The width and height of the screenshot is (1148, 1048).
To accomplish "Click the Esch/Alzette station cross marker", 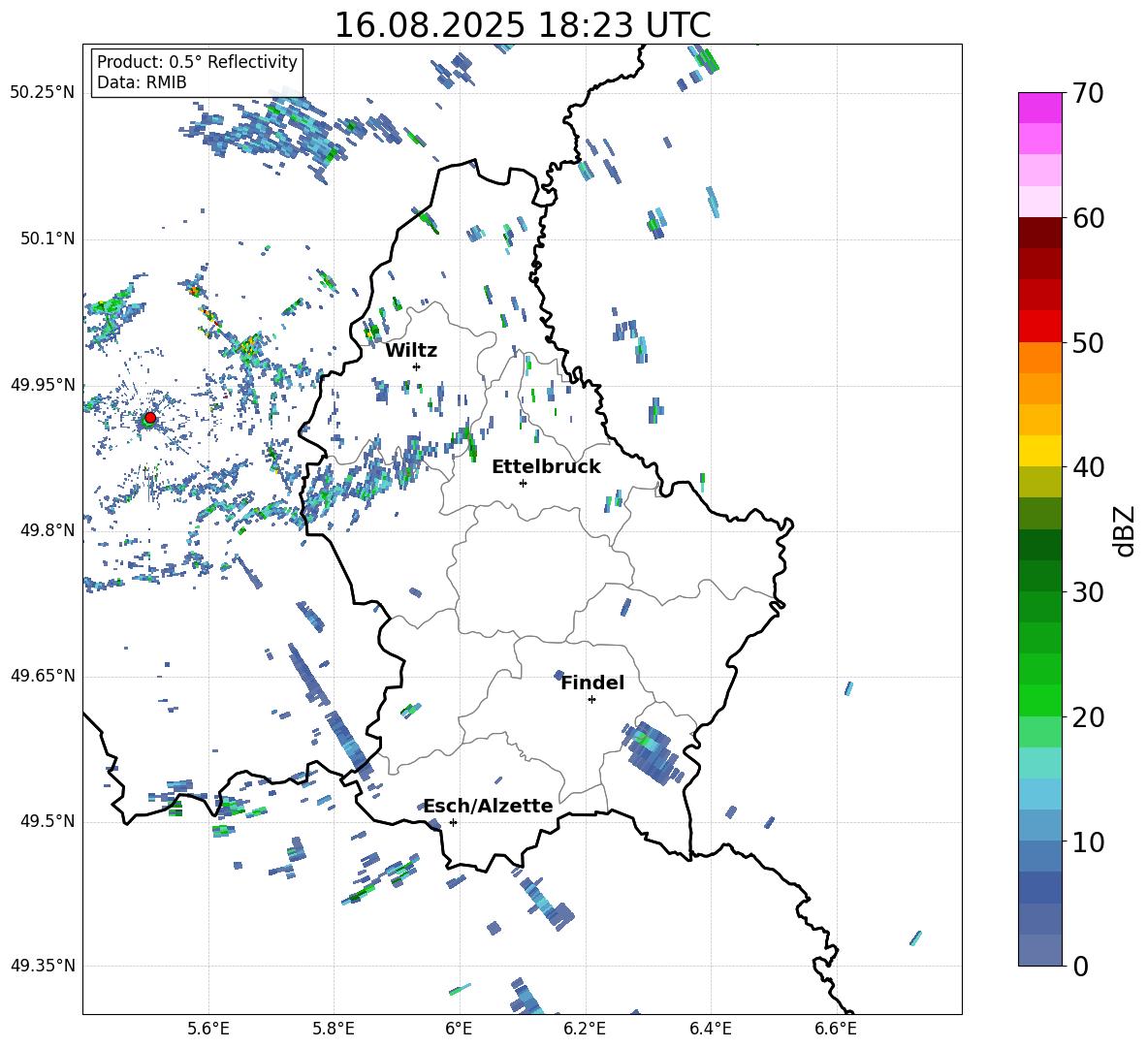I will point(453,822).
